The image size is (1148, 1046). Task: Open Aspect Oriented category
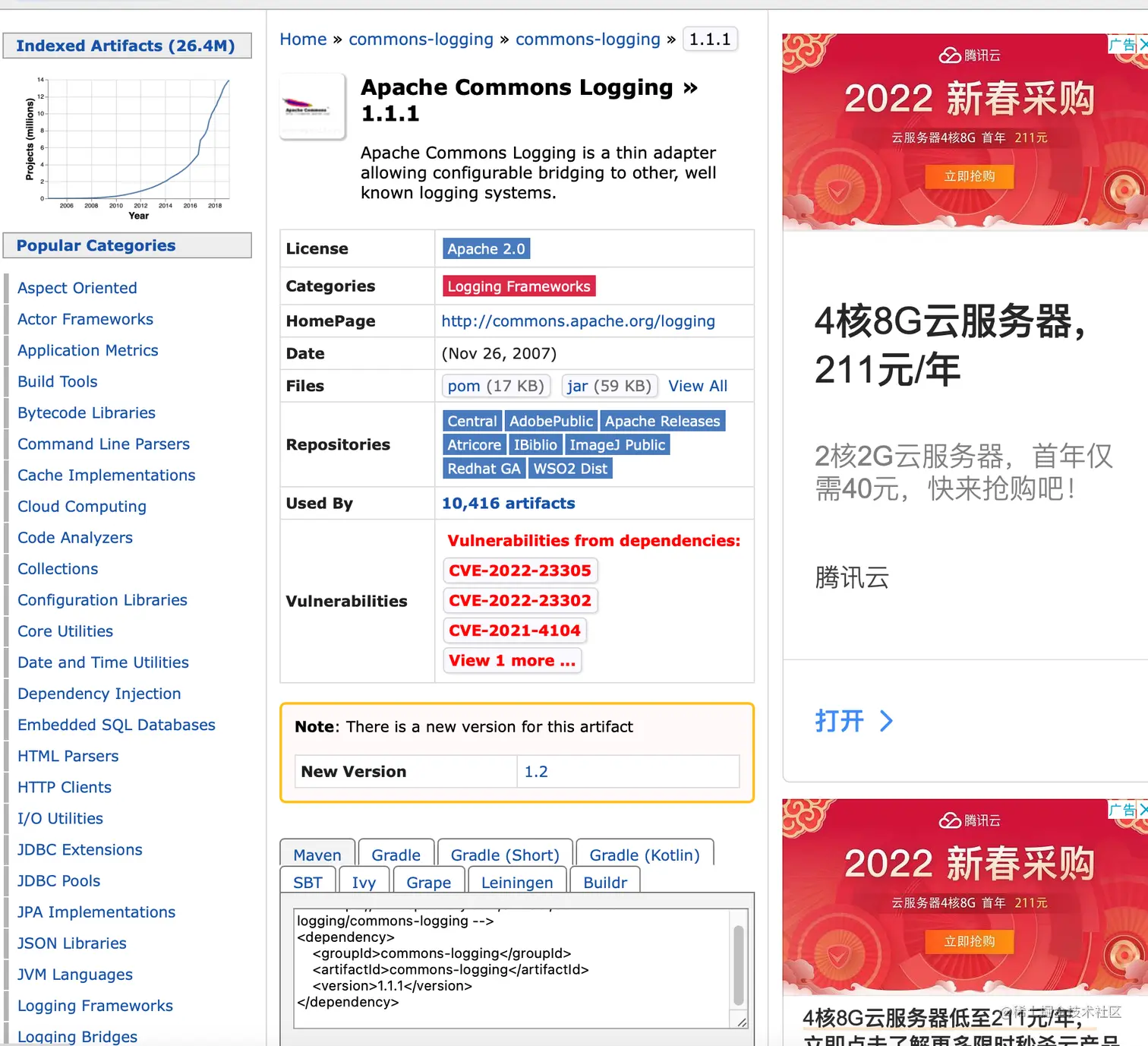(77, 288)
